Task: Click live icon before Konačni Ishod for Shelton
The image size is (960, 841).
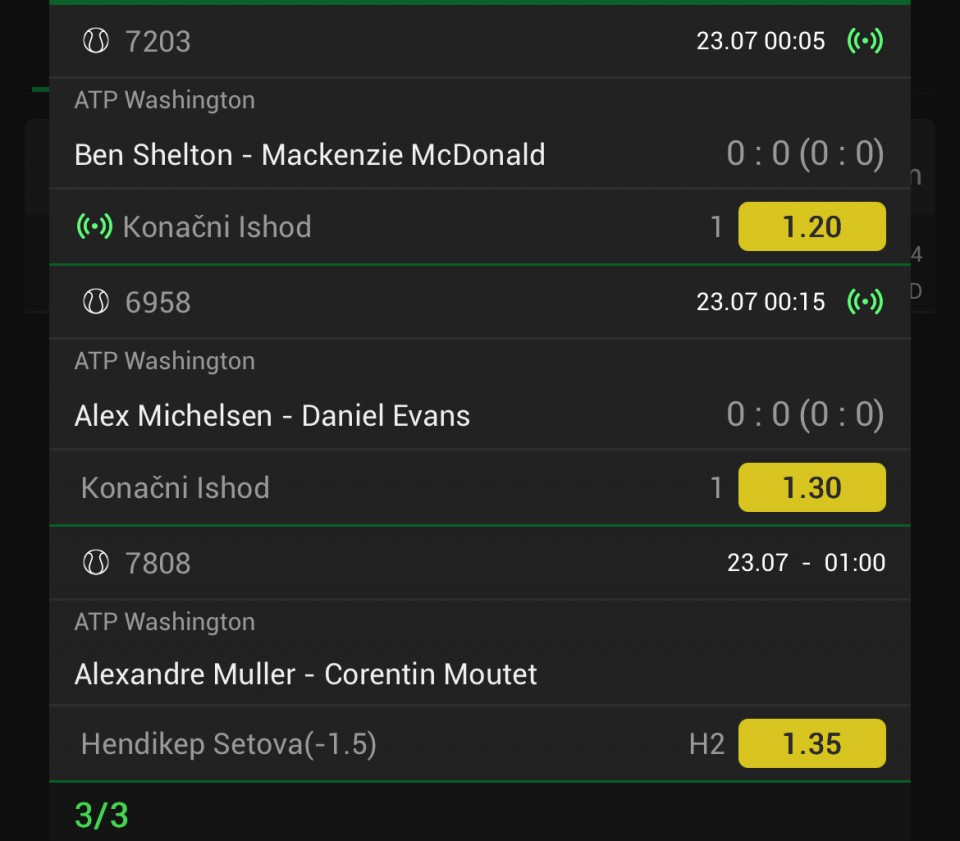Action: [94, 226]
